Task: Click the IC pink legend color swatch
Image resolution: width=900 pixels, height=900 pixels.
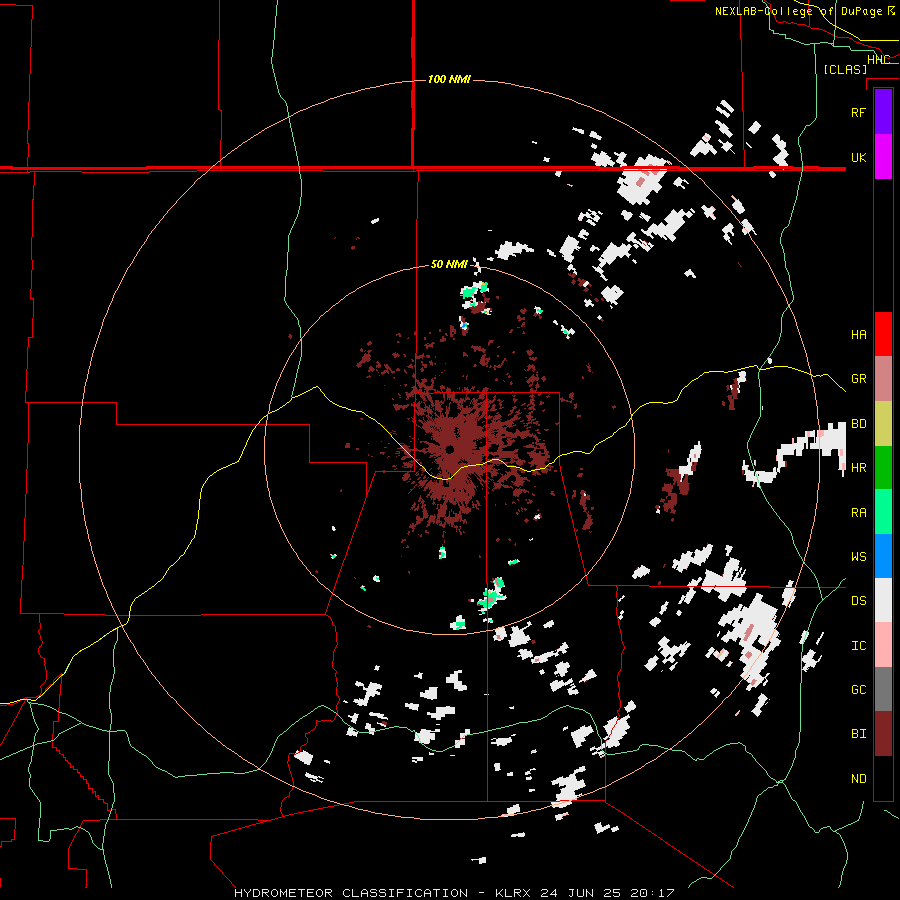Action: (883, 645)
